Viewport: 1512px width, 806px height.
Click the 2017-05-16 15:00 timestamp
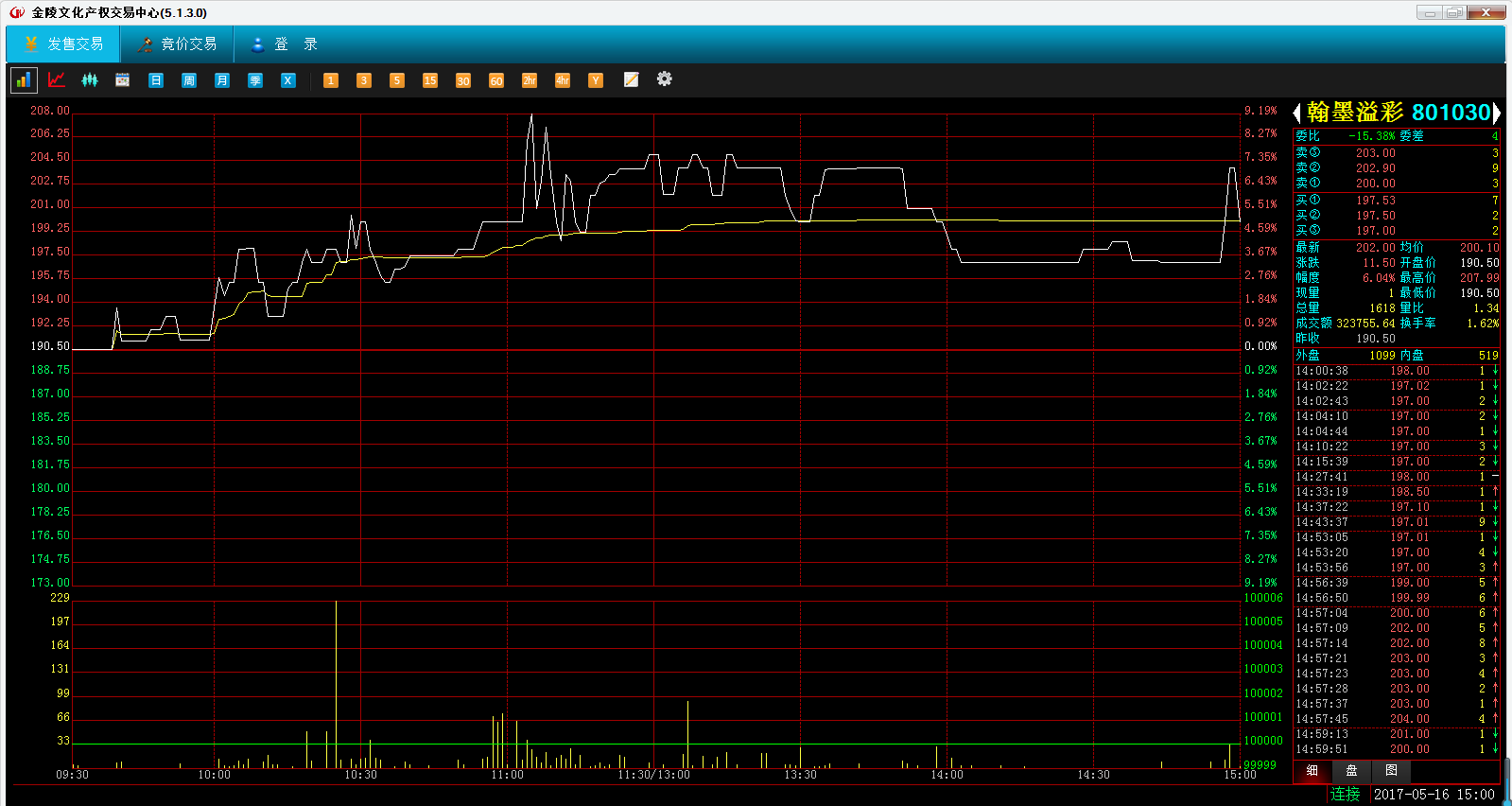pyautogui.click(x=1434, y=795)
